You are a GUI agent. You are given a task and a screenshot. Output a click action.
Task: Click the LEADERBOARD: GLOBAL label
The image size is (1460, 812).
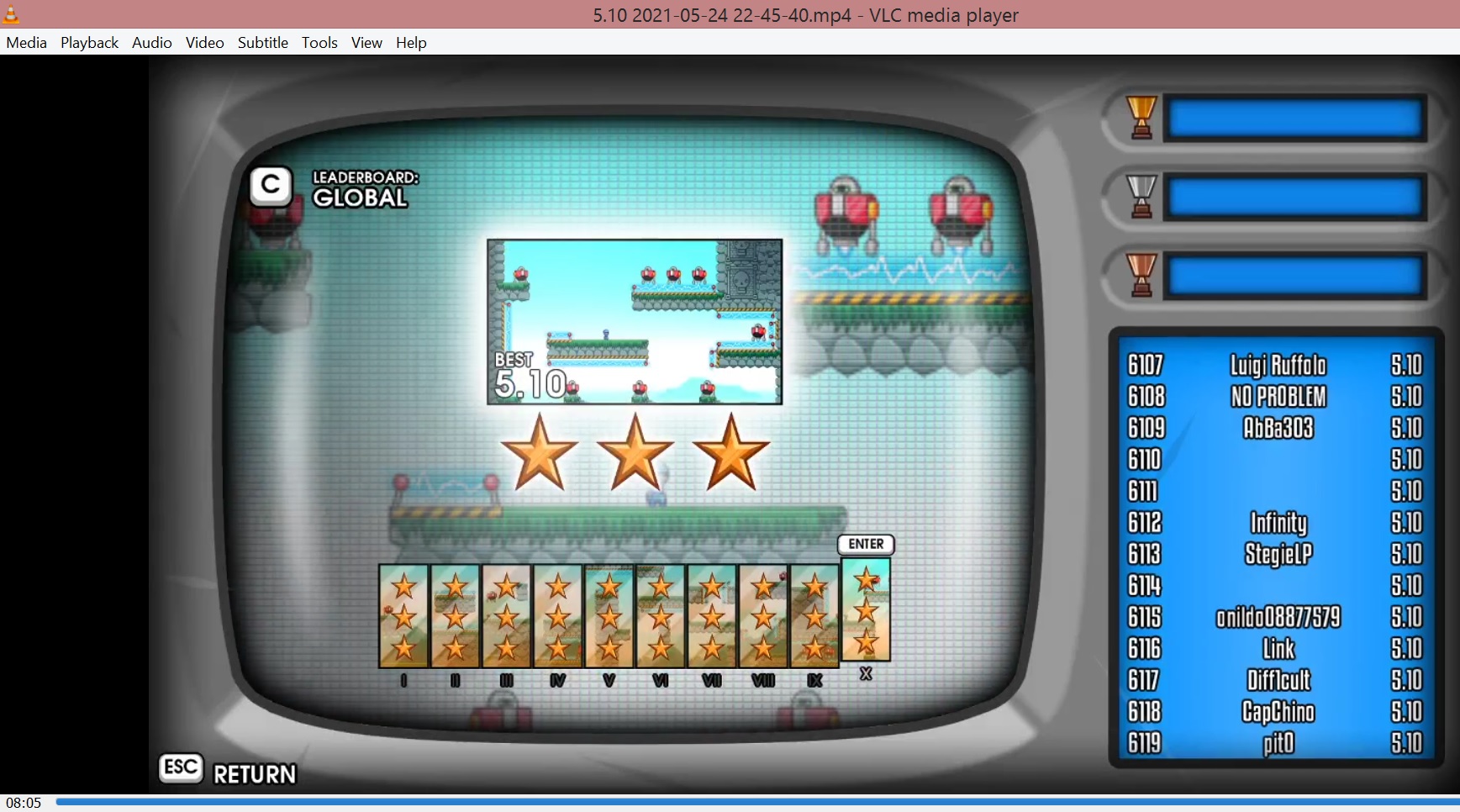(x=365, y=189)
